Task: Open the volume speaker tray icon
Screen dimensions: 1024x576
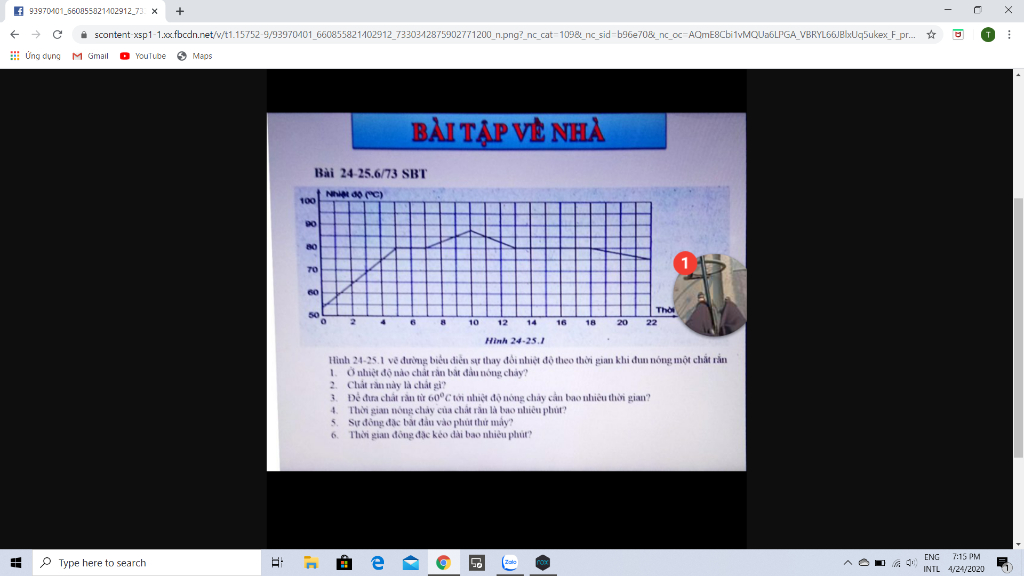Action: (911, 562)
